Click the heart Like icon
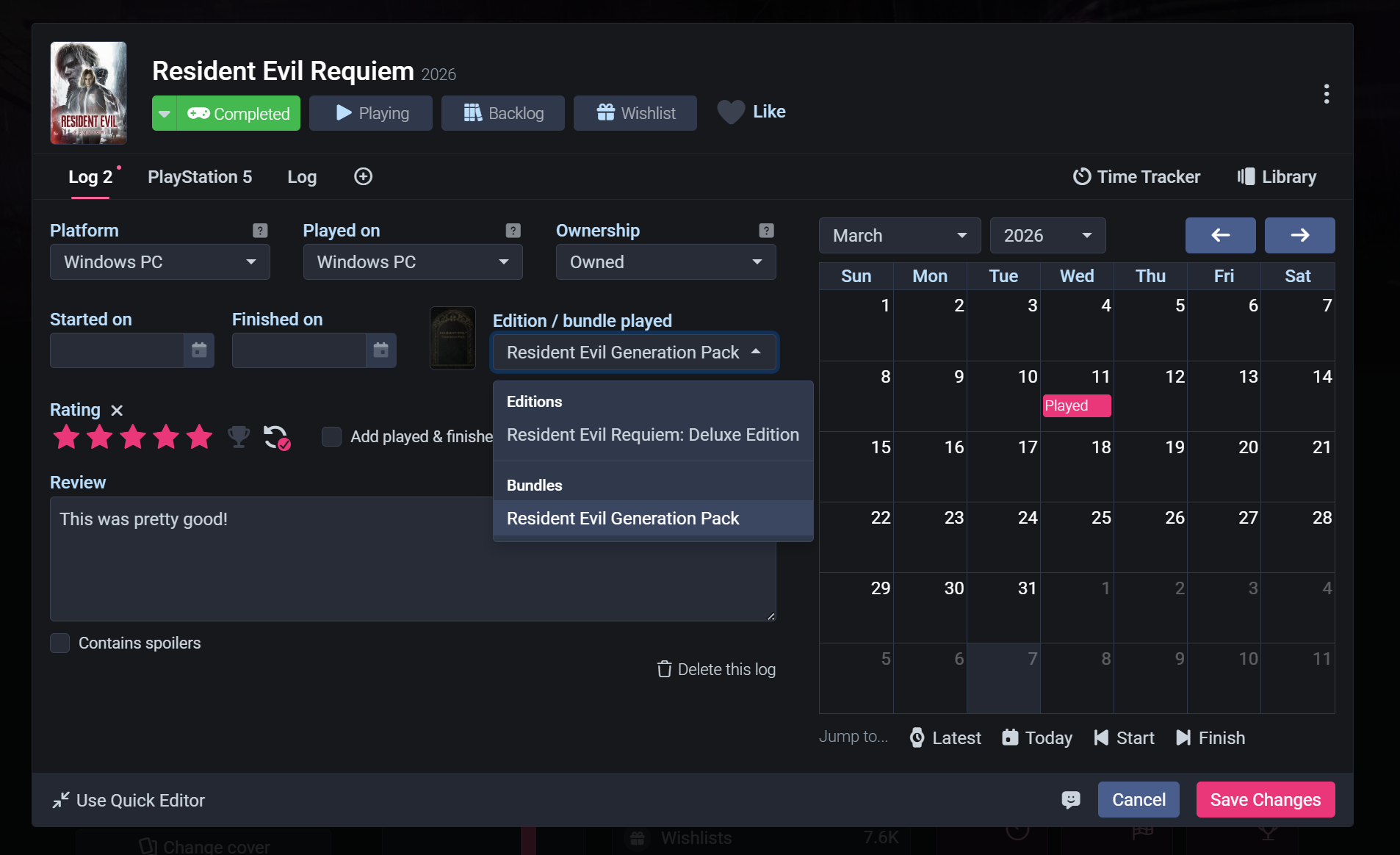1400x855 pixels. (x=731, y=112)
